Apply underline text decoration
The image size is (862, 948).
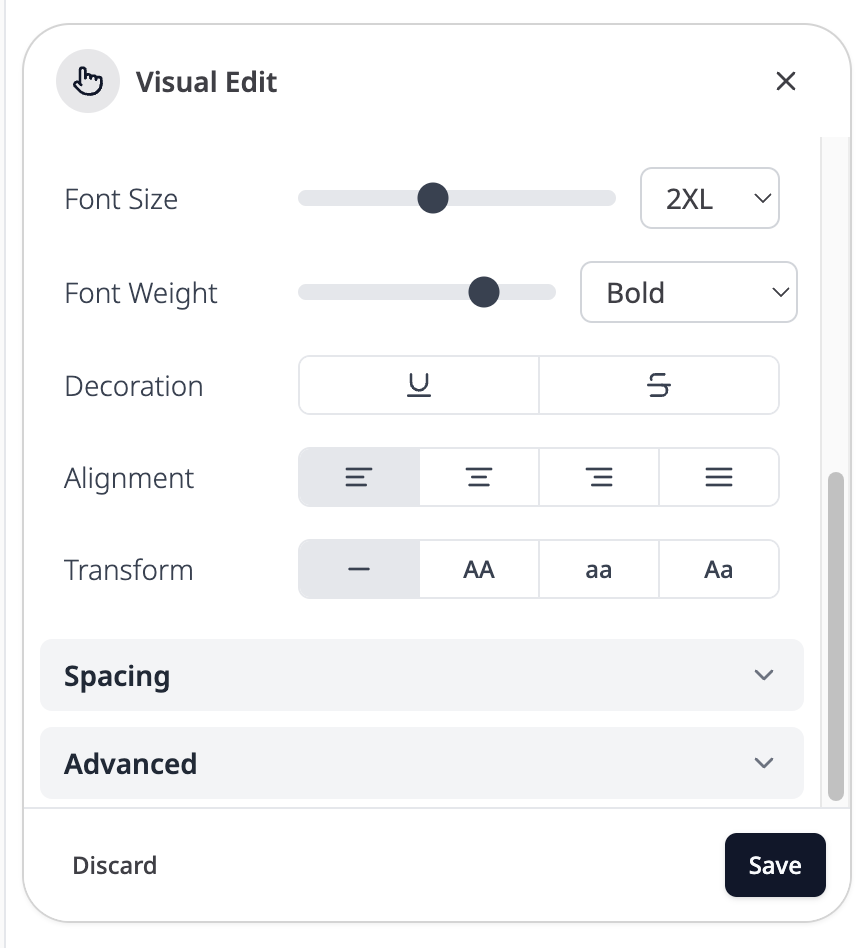(x=419, y=385)
